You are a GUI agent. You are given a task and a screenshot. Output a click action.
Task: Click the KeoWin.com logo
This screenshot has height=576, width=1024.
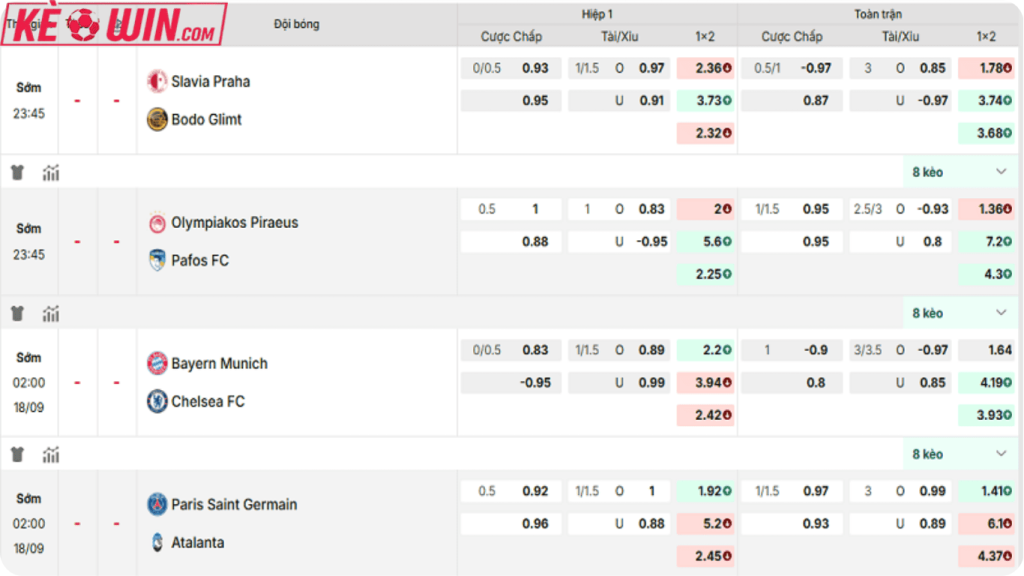pos(113,24)
